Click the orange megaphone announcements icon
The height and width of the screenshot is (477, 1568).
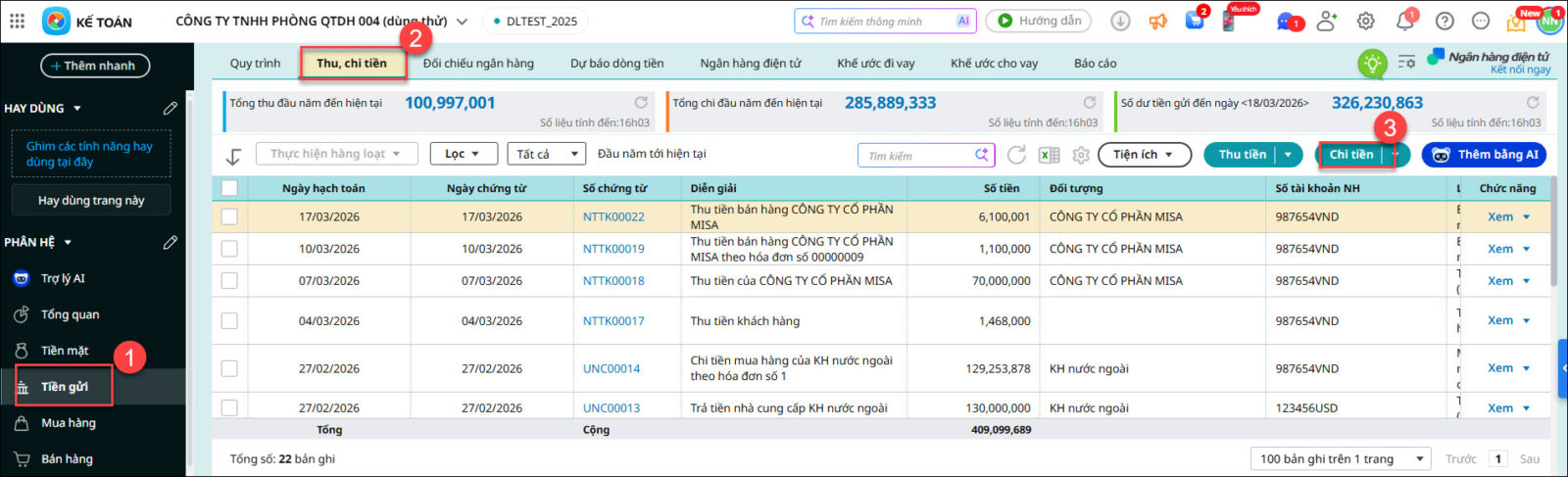click(x=1158, y=21)
